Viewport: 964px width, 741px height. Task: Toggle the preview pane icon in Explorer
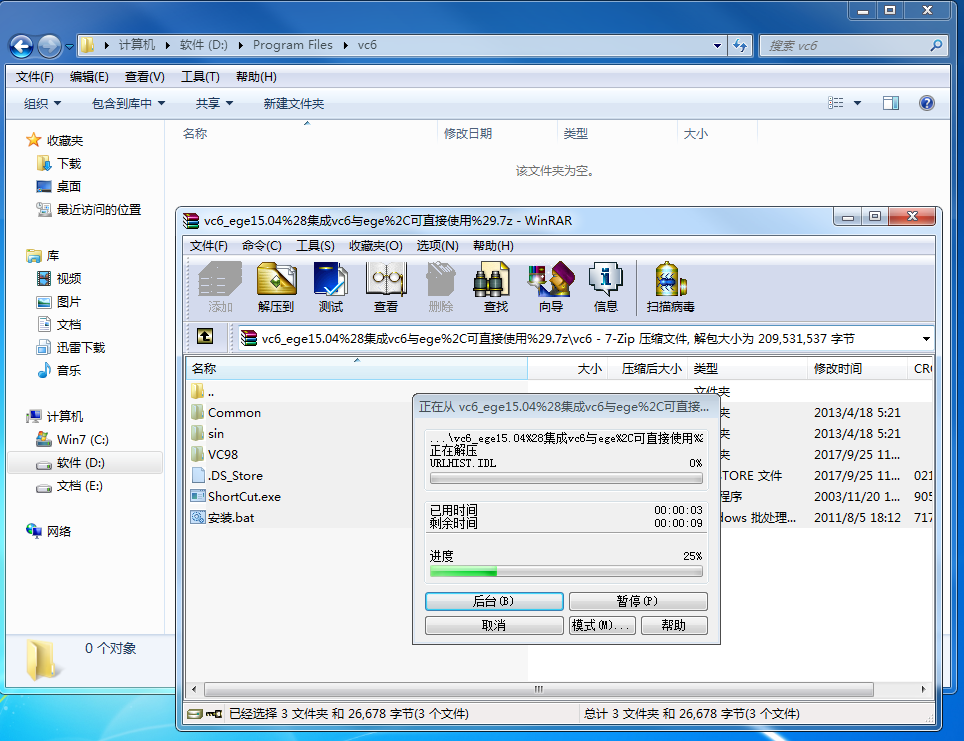click(891, 103)
